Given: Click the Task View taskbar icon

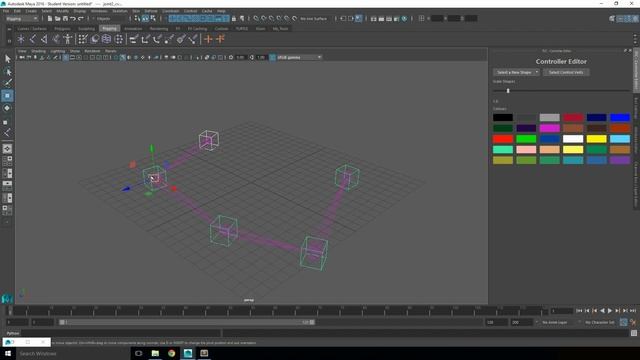Looking at the screenshot, I should 138,353.
